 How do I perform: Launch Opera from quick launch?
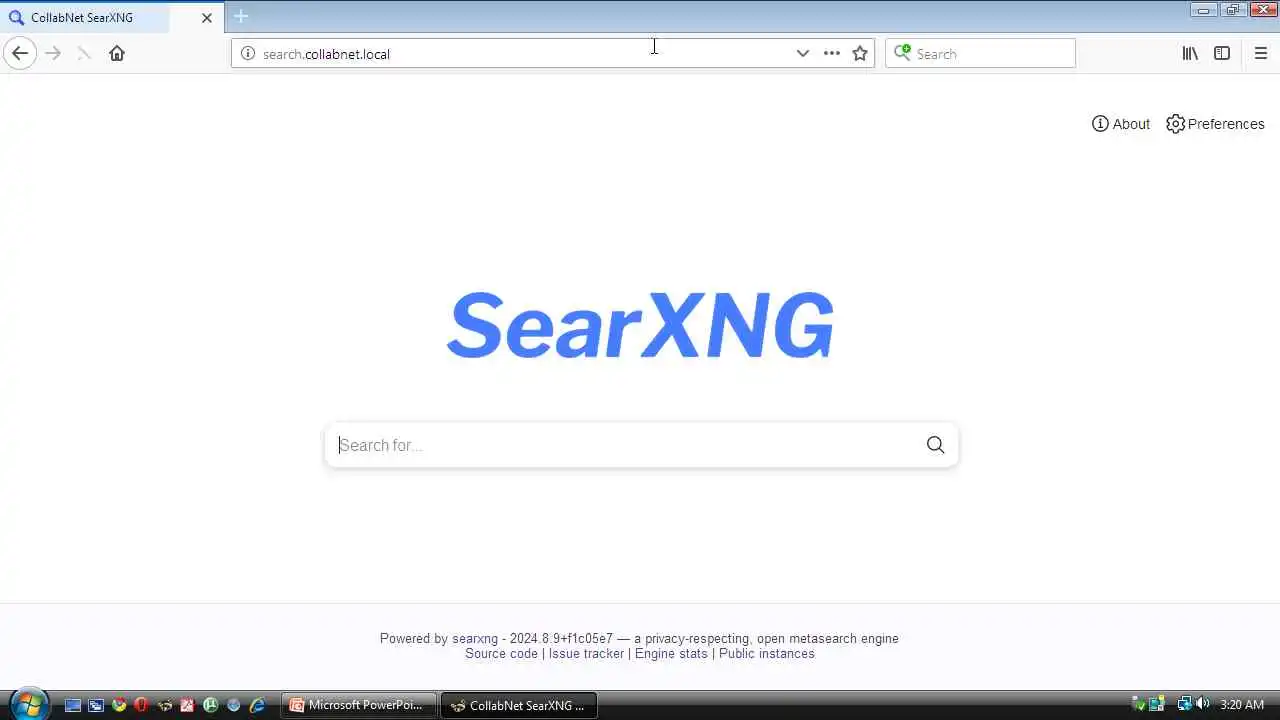point(141,705)
